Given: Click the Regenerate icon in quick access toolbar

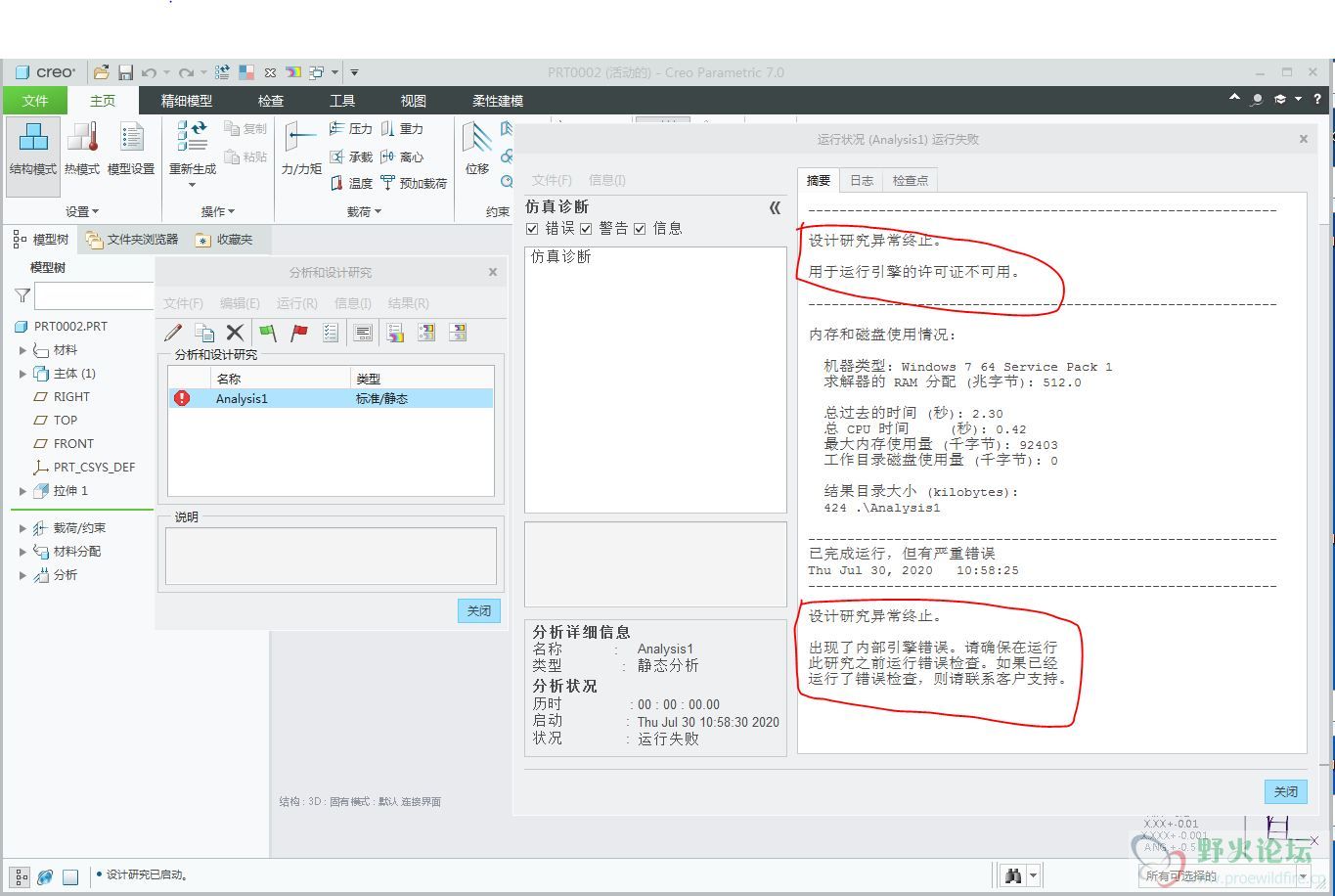Looking at the screenshot, I should (222, 72).
